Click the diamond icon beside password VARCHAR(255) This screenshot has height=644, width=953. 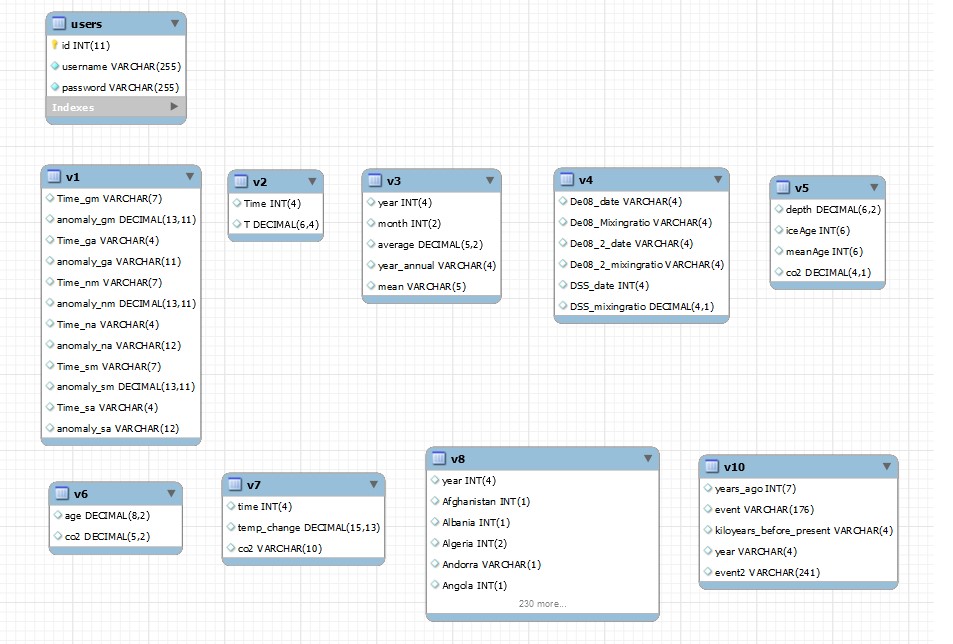(55, 87)
